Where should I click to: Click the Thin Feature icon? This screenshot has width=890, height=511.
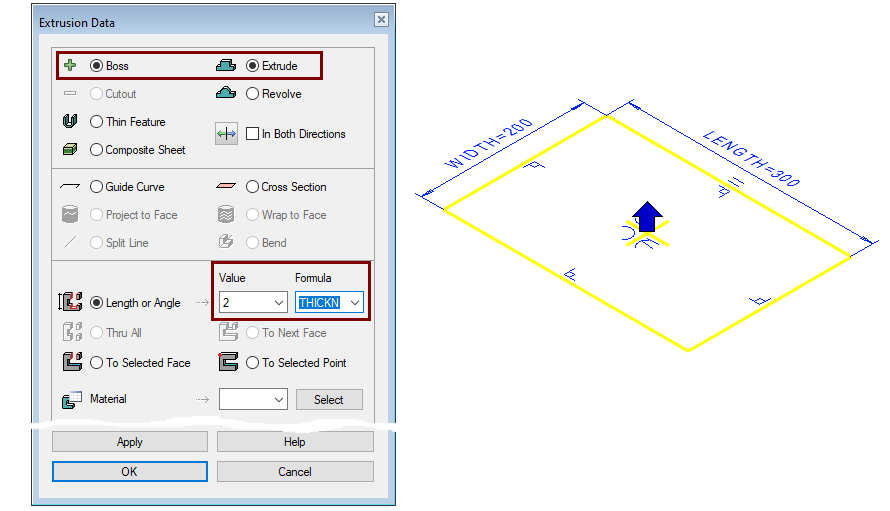point(70,121)
